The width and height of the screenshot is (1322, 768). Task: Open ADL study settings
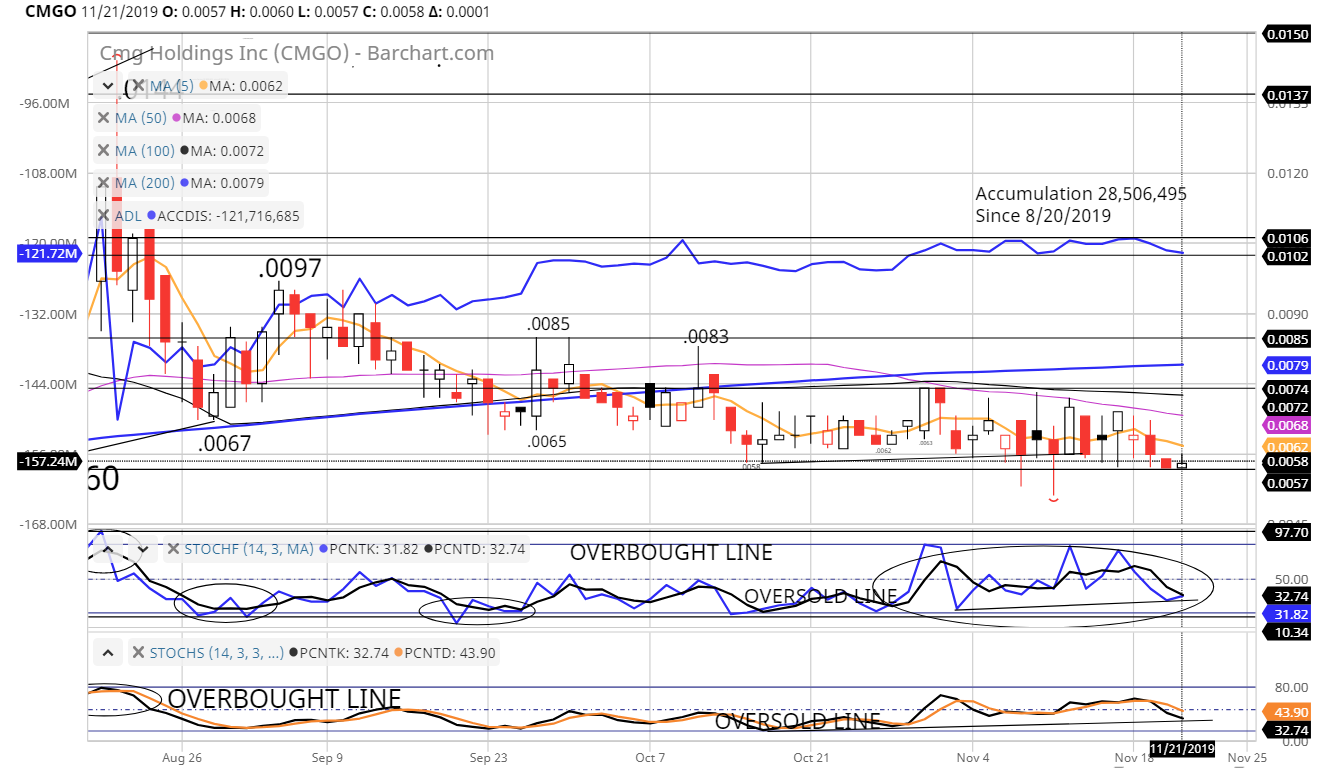(128, 215)
